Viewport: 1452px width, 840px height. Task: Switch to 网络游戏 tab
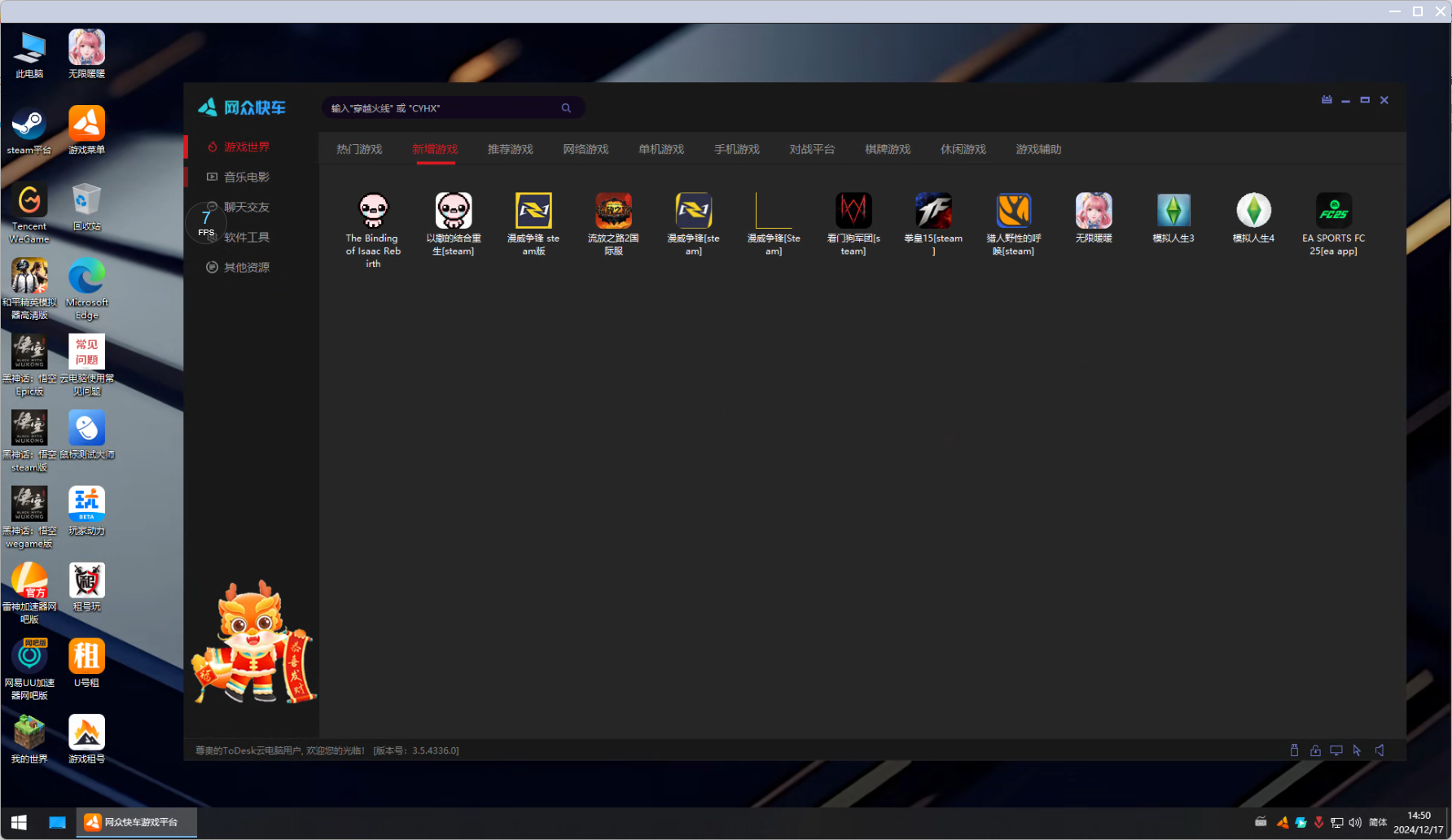[586, 149]
